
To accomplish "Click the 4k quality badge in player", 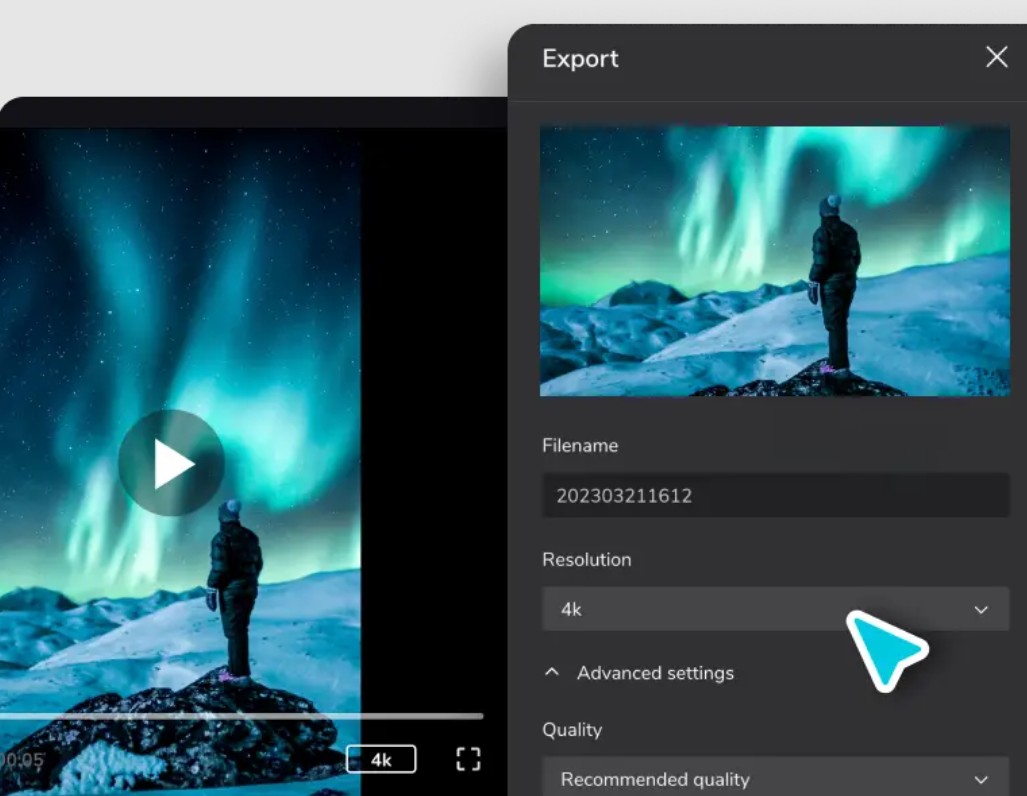I will (381, 760).
